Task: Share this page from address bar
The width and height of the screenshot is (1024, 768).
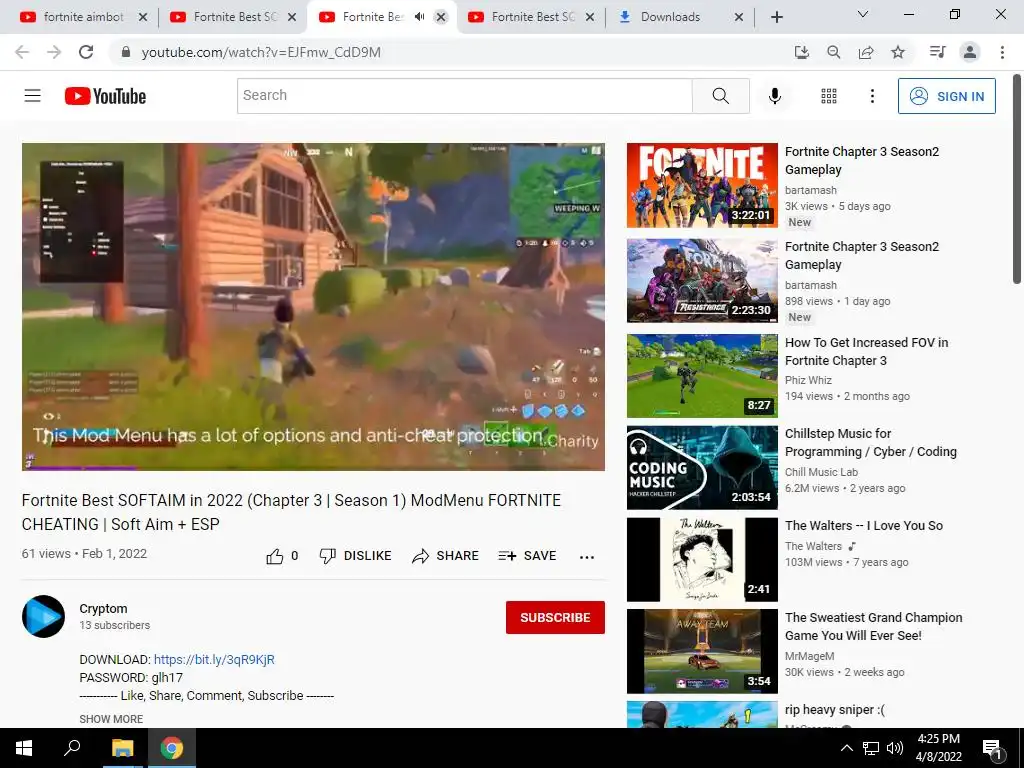Action: tap(866, 52)
